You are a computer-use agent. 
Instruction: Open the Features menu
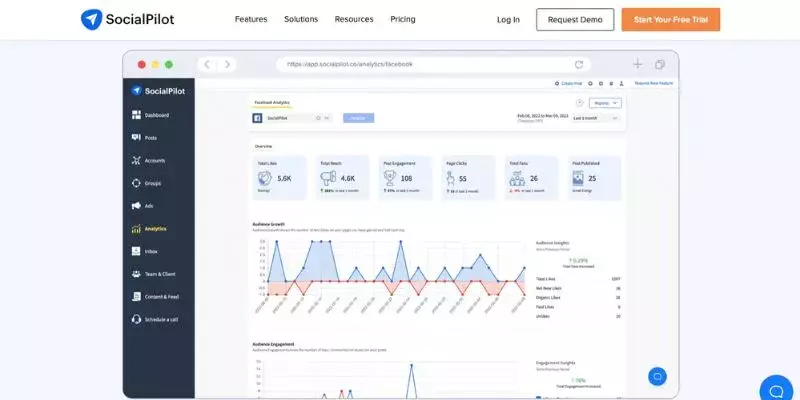point(251,19)
